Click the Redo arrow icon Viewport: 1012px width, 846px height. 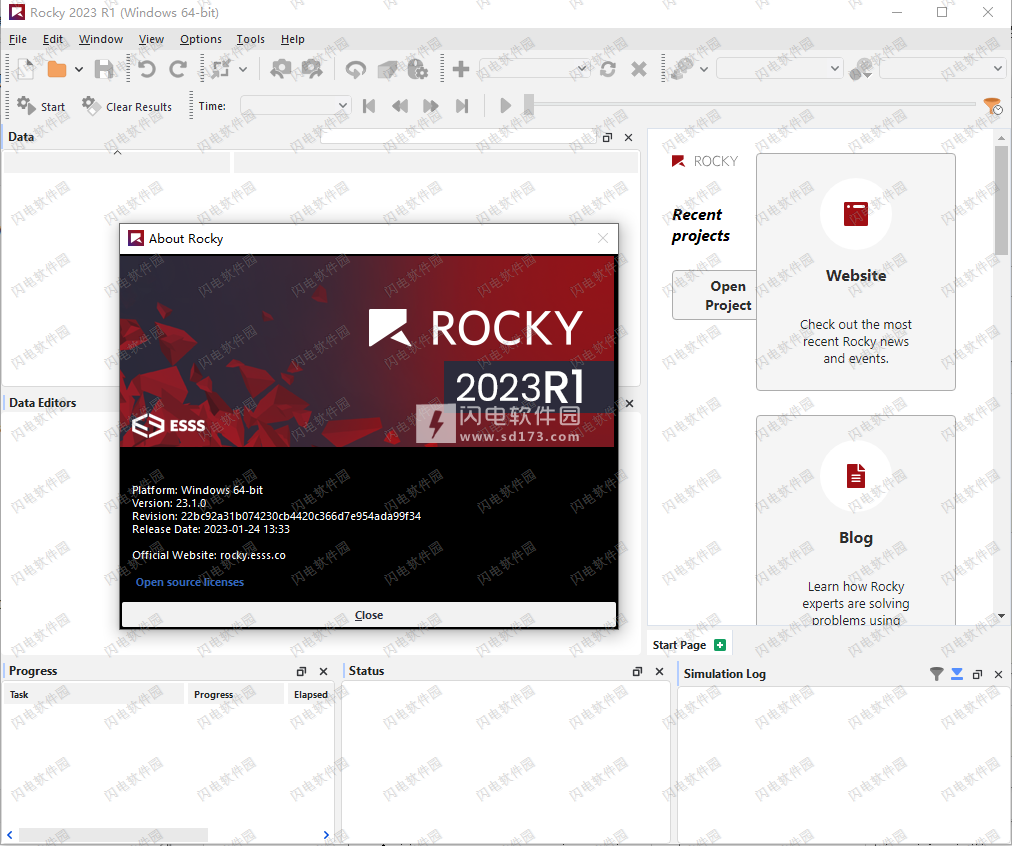point(177,68)
